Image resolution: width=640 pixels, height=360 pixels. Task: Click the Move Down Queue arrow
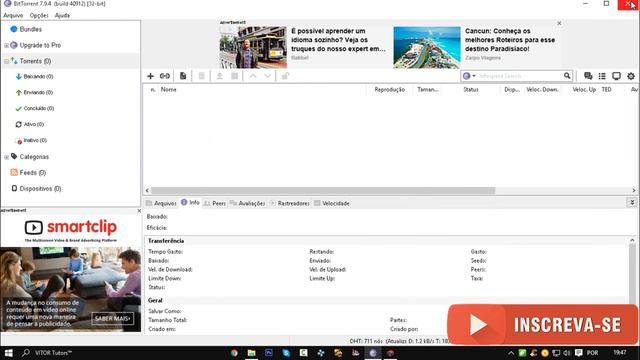point(268,76)
